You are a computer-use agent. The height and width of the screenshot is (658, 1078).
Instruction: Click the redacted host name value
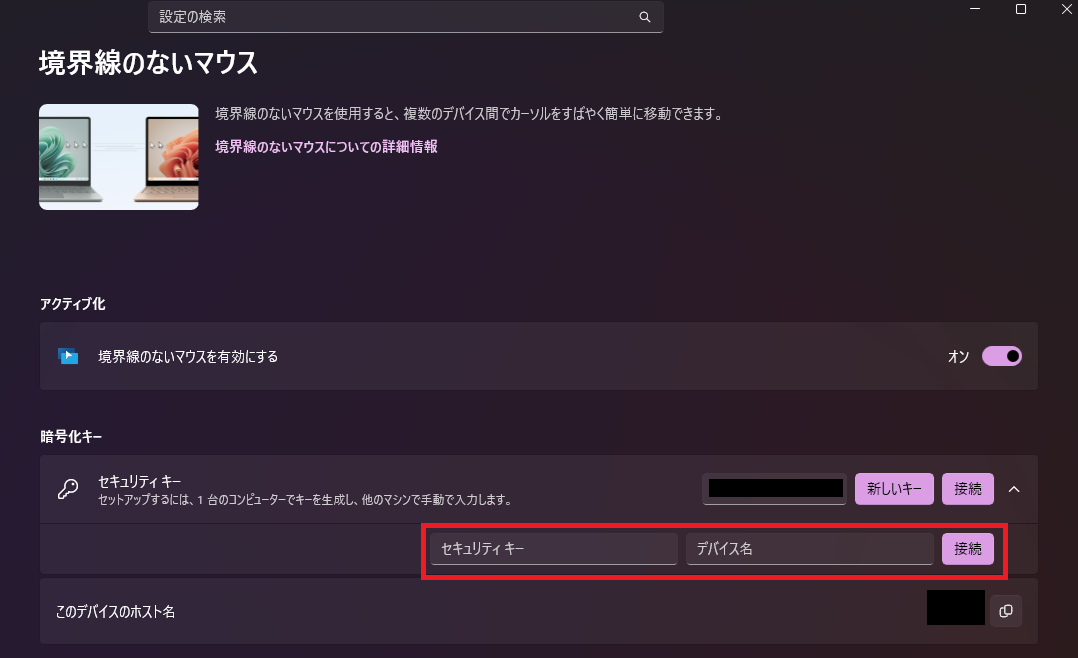955,608
